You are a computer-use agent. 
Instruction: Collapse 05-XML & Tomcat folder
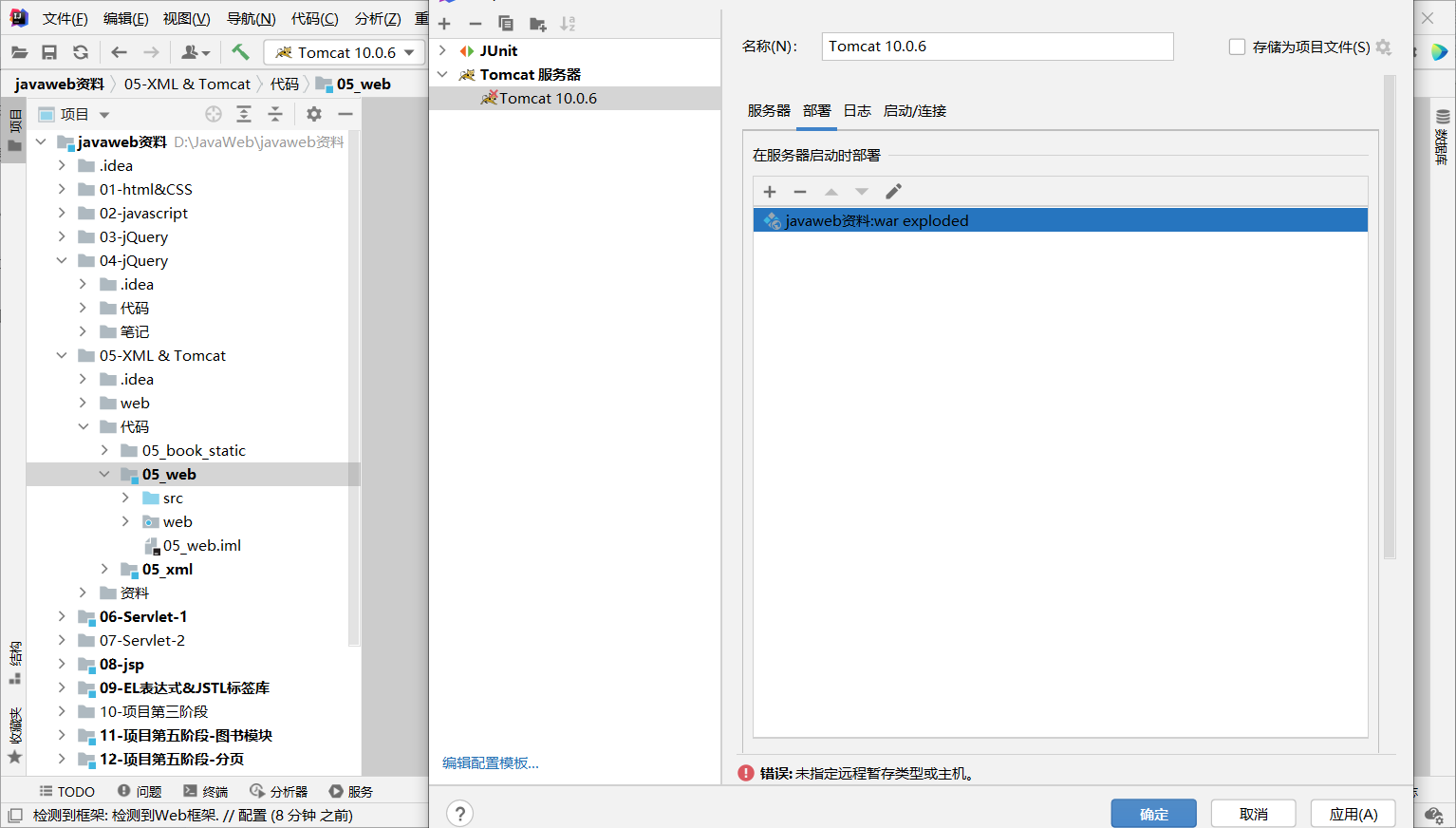62,355
